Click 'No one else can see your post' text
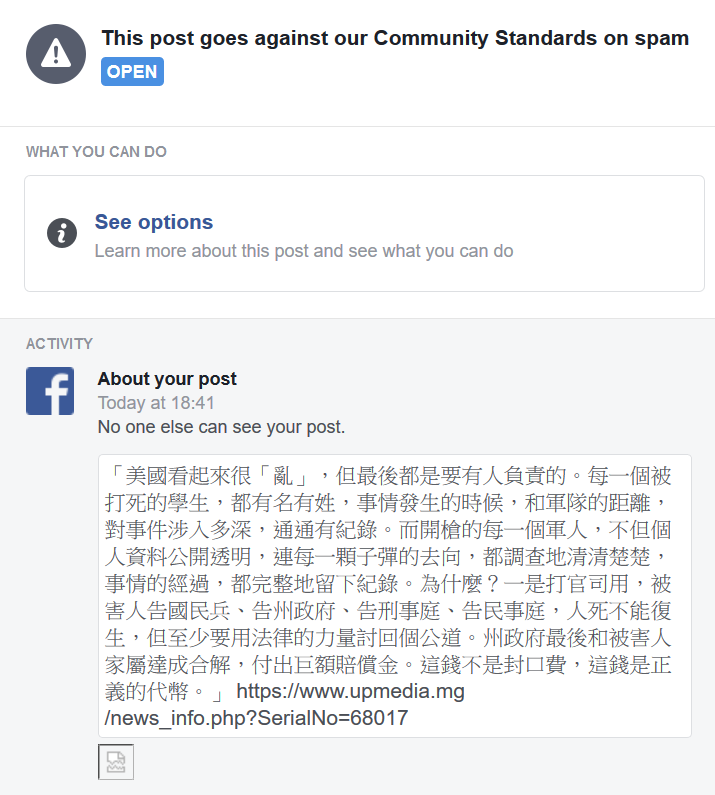The height and width of the screenshot is (795, 715). coord(221,427)
